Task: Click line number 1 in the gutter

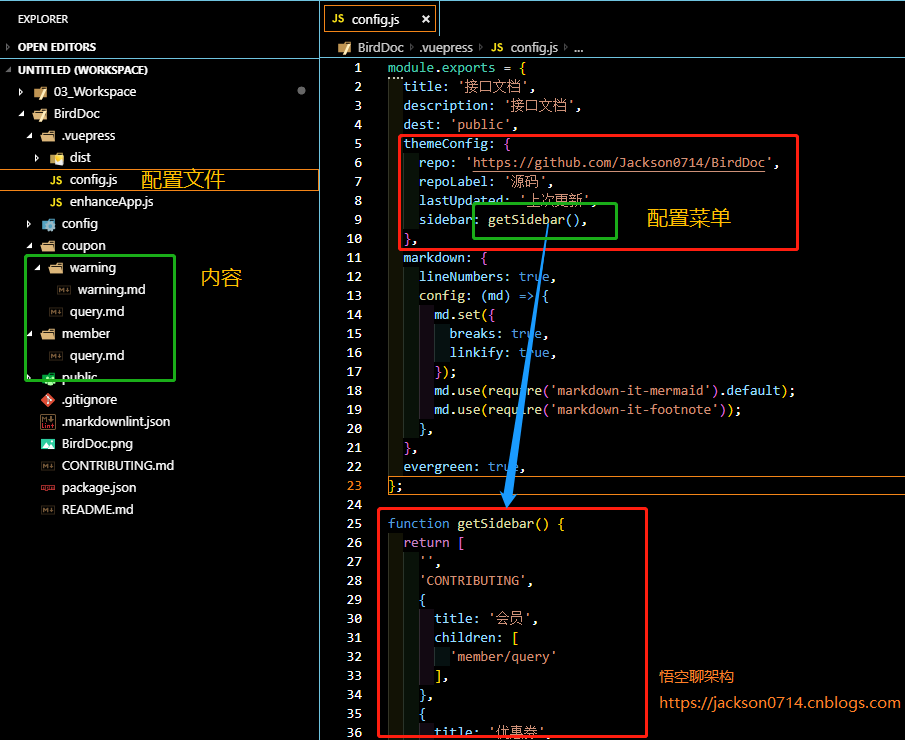Action: coord(358,68)
